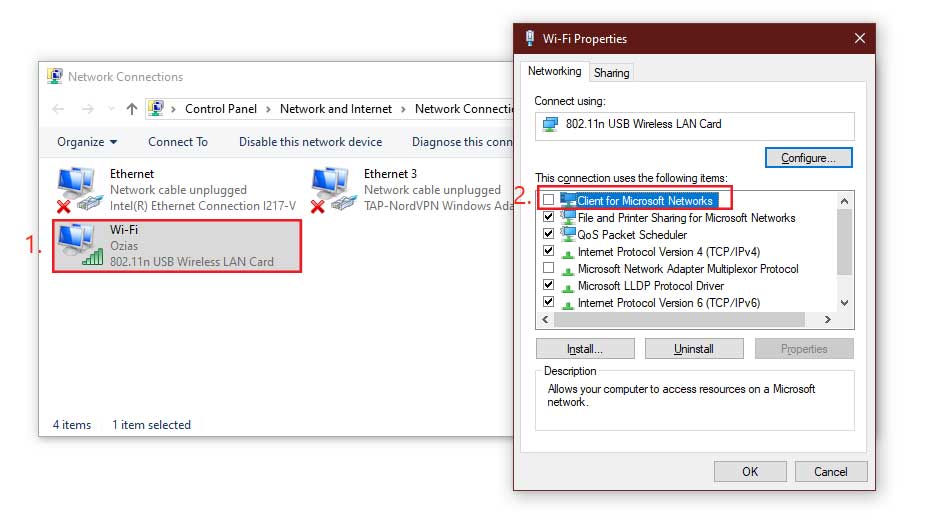Select Internet Protocol Version 6 (TCP/IPv6) text
Image resolution: width=936 pixels, height=522 pixels.
click(669, 303)
